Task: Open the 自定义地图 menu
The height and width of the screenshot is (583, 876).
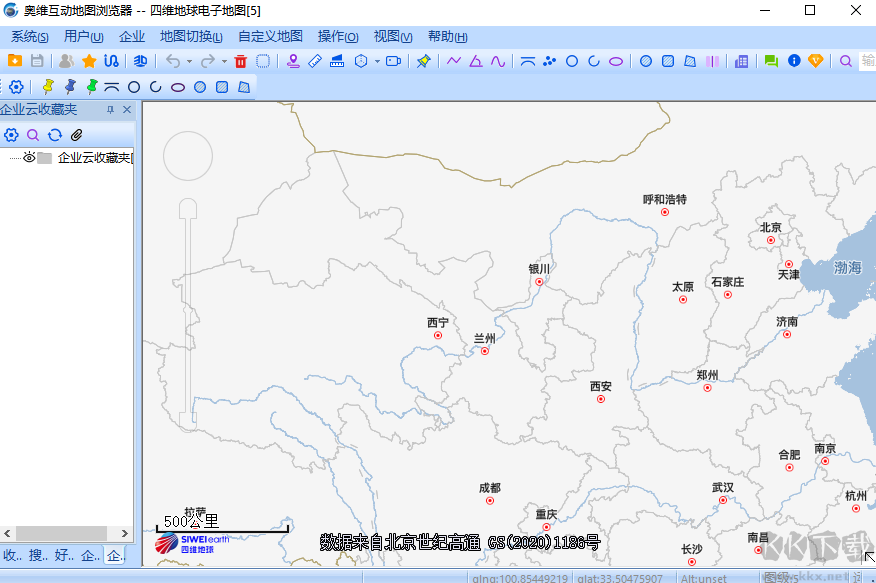Action: (270, 37)
